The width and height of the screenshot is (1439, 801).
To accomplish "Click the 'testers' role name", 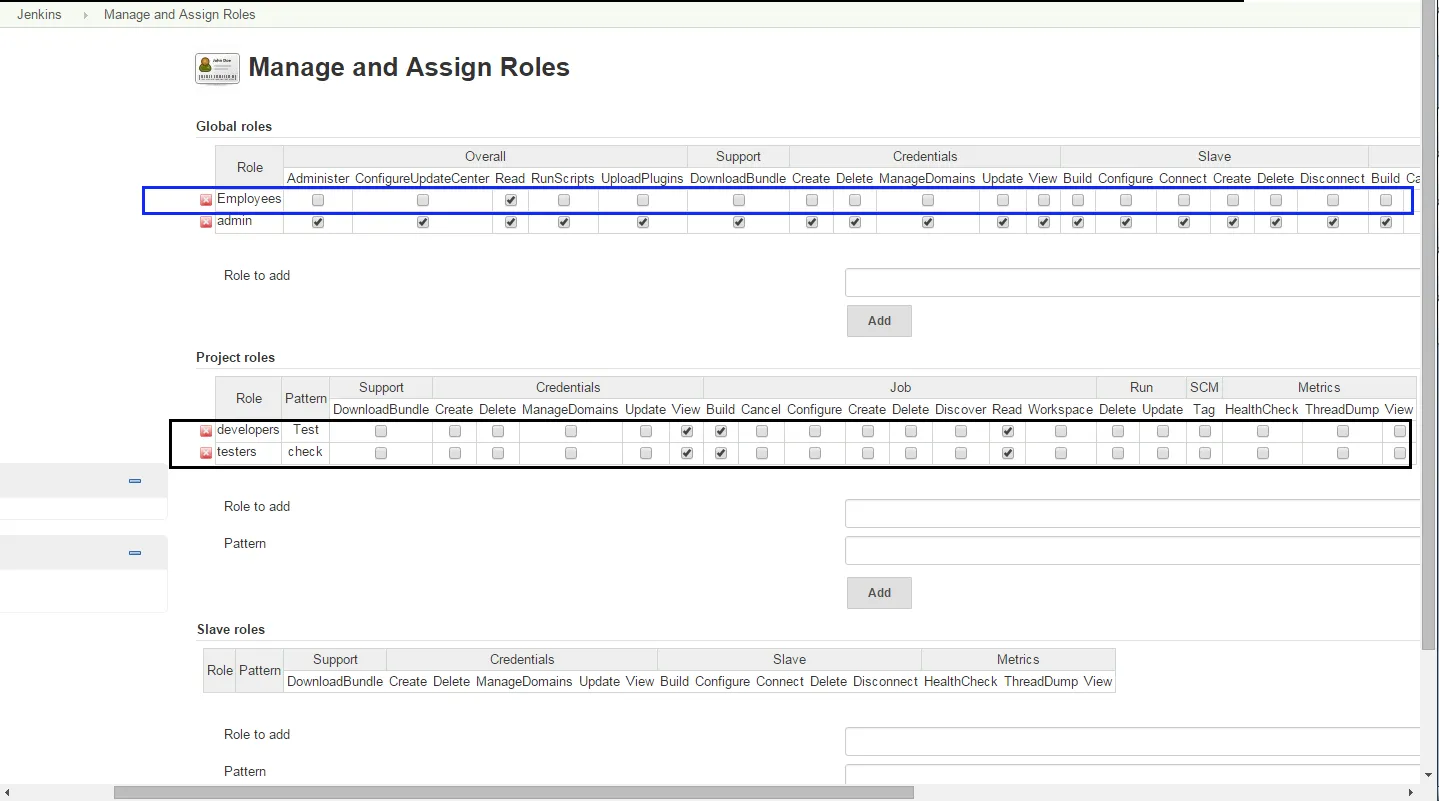I will tap(237, 452).
